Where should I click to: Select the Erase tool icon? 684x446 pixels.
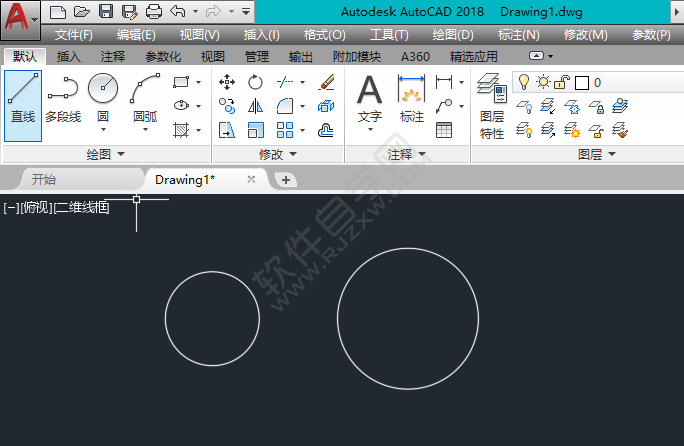tap(326, 82)
